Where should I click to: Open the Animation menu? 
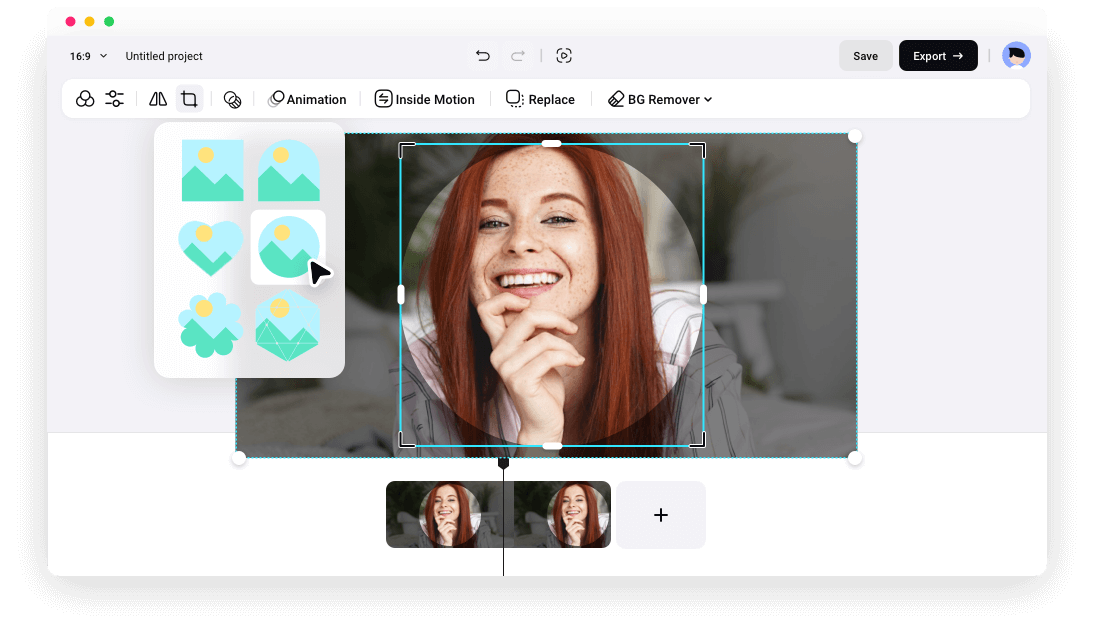(x=307, y=99)
